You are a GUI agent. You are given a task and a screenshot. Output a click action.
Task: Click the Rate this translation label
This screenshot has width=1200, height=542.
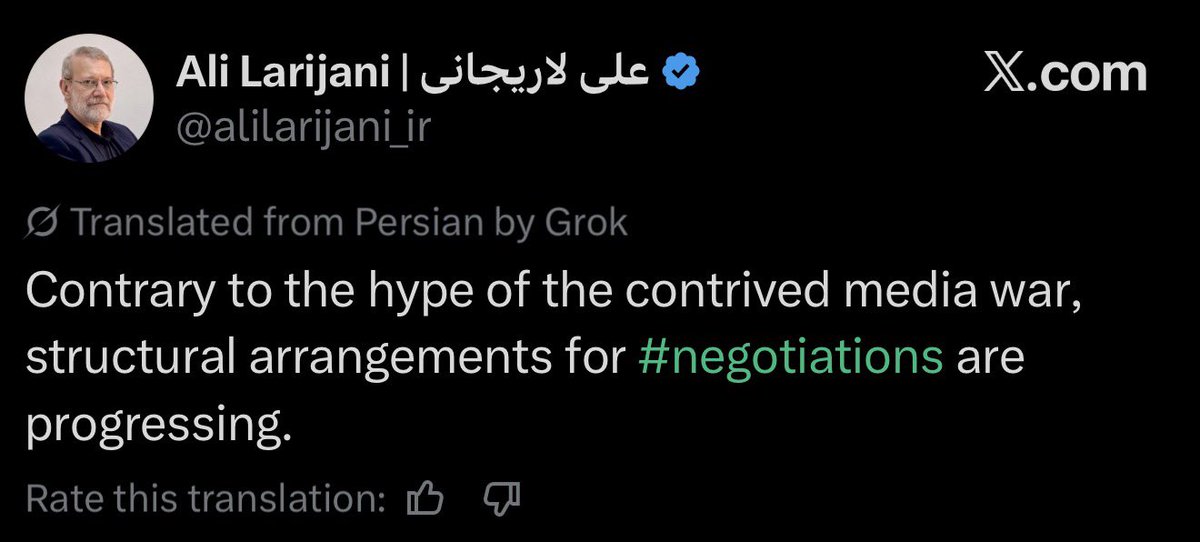[x=205, y=497]
